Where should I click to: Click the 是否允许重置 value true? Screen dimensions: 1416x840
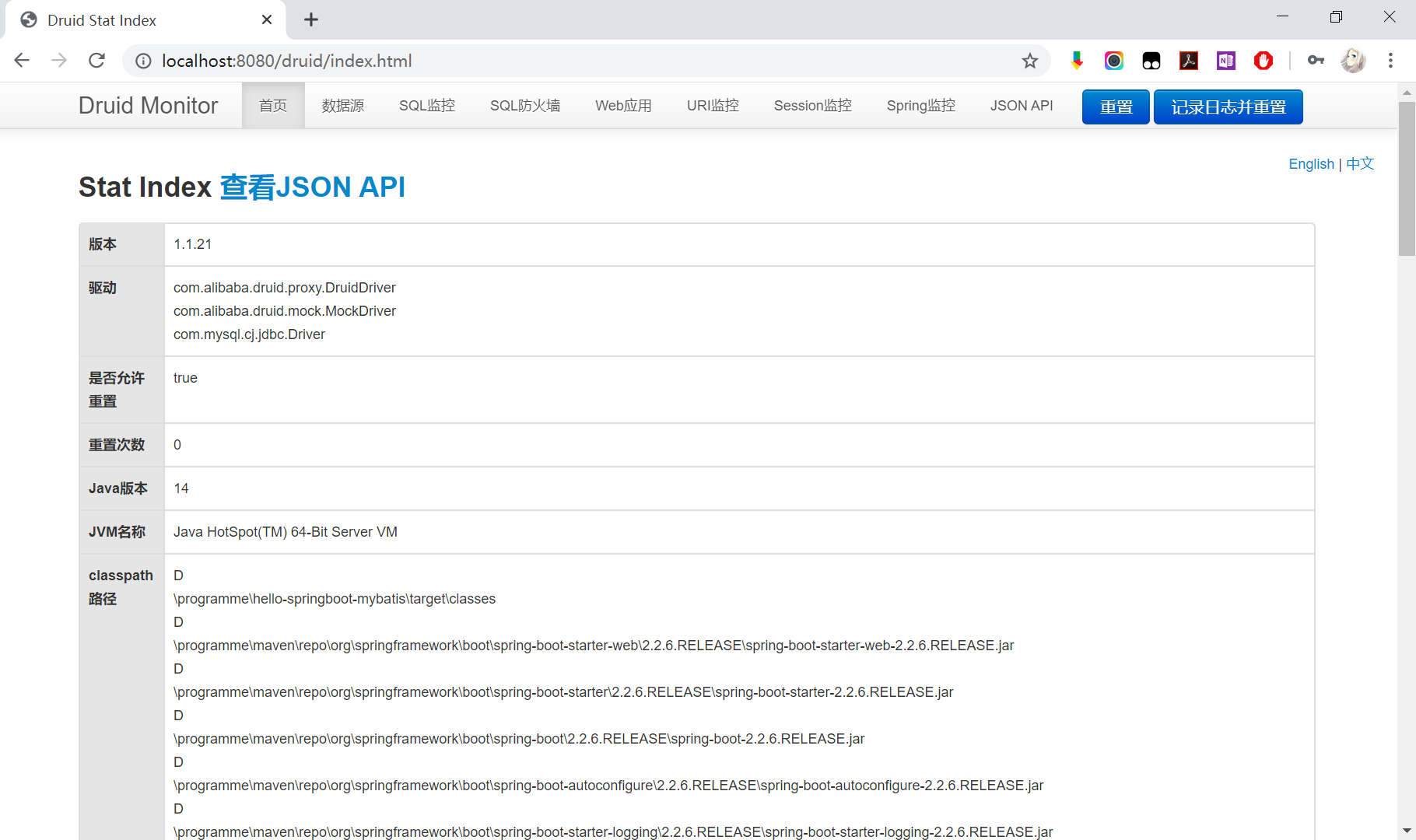[185, 378]
